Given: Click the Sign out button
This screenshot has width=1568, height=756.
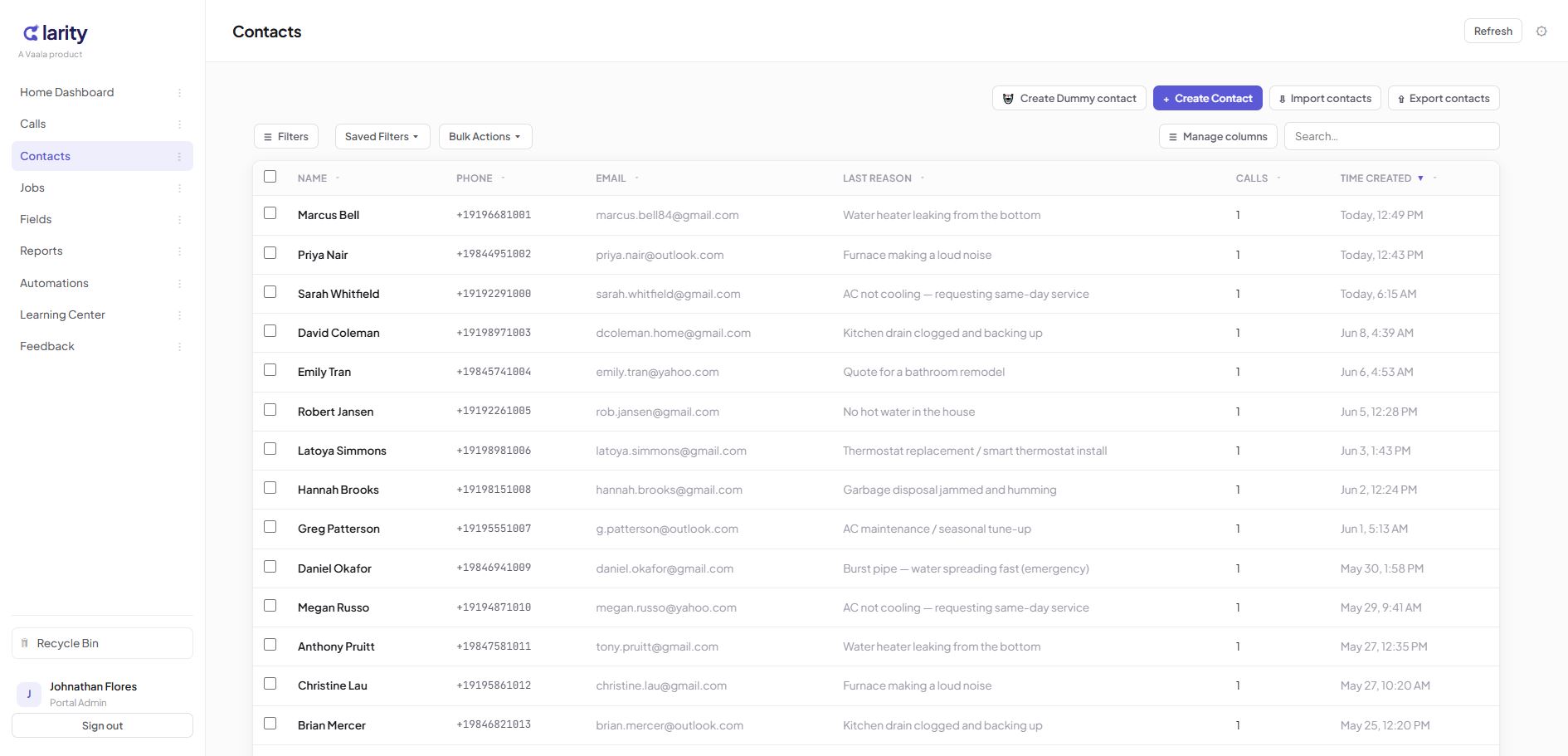Looking at the screenshot, I should pos(102,725).
